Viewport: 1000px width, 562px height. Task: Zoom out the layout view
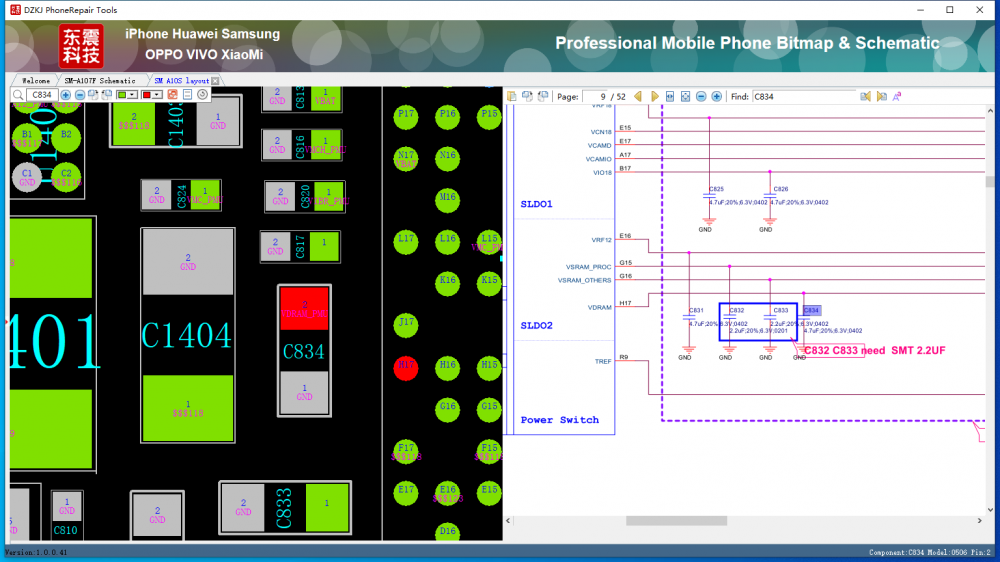tap(80, 95)
